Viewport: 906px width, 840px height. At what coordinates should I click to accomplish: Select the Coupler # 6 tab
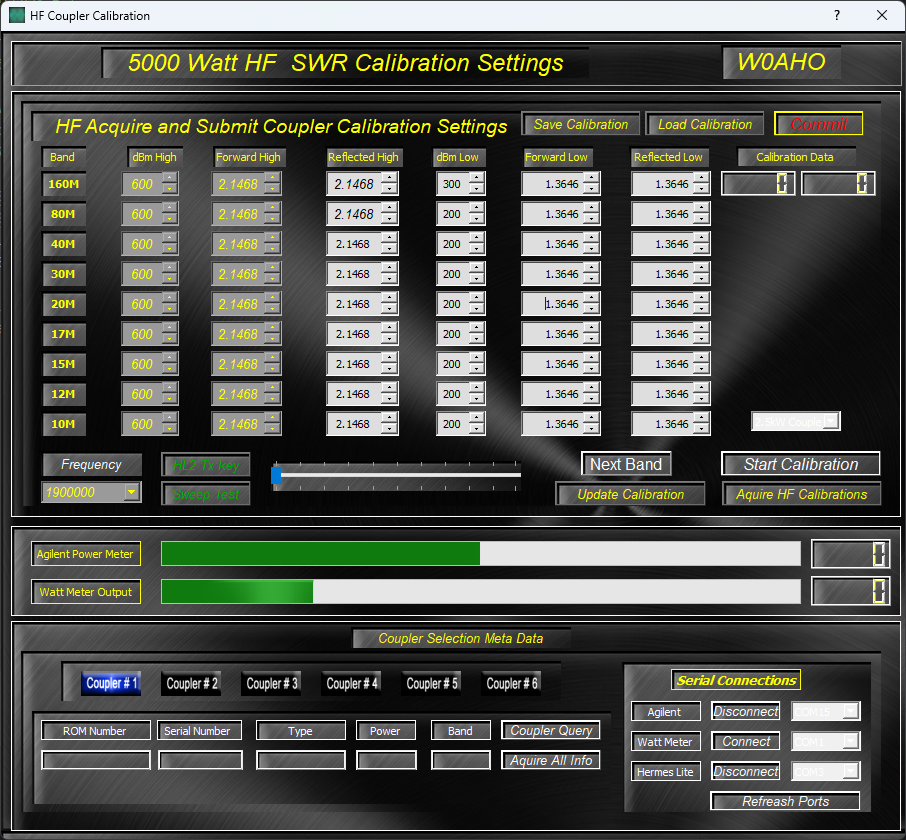pyautogui.click(x=511, y=683)
